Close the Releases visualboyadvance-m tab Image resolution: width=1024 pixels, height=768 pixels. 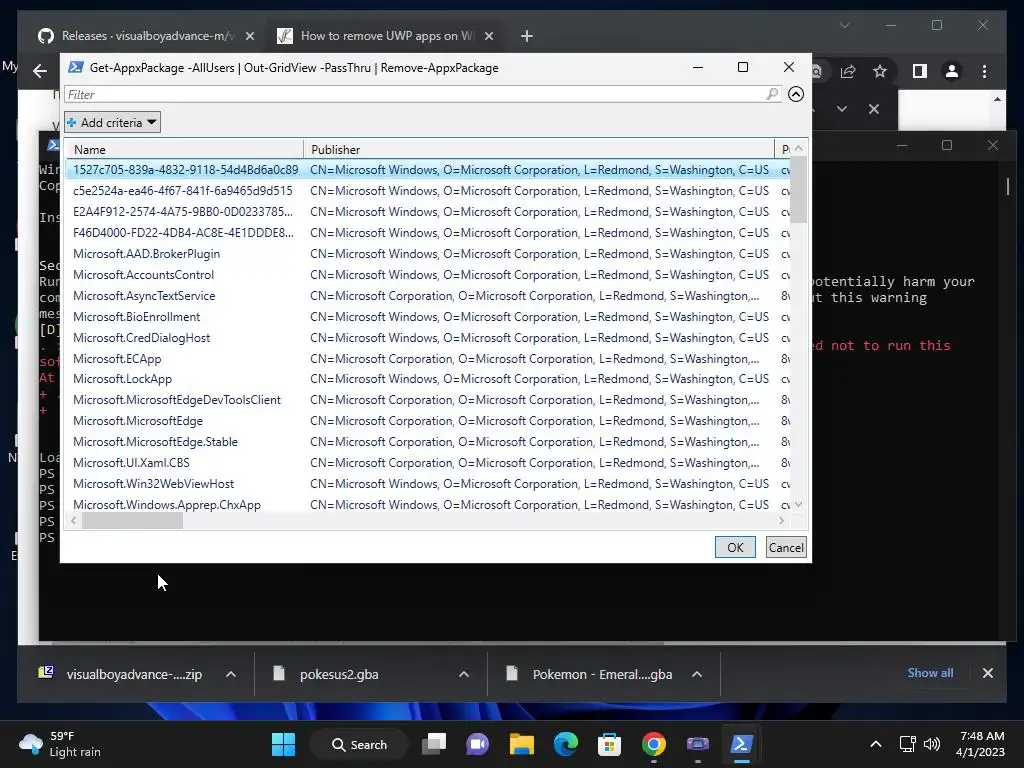click(x=249, y=36)
